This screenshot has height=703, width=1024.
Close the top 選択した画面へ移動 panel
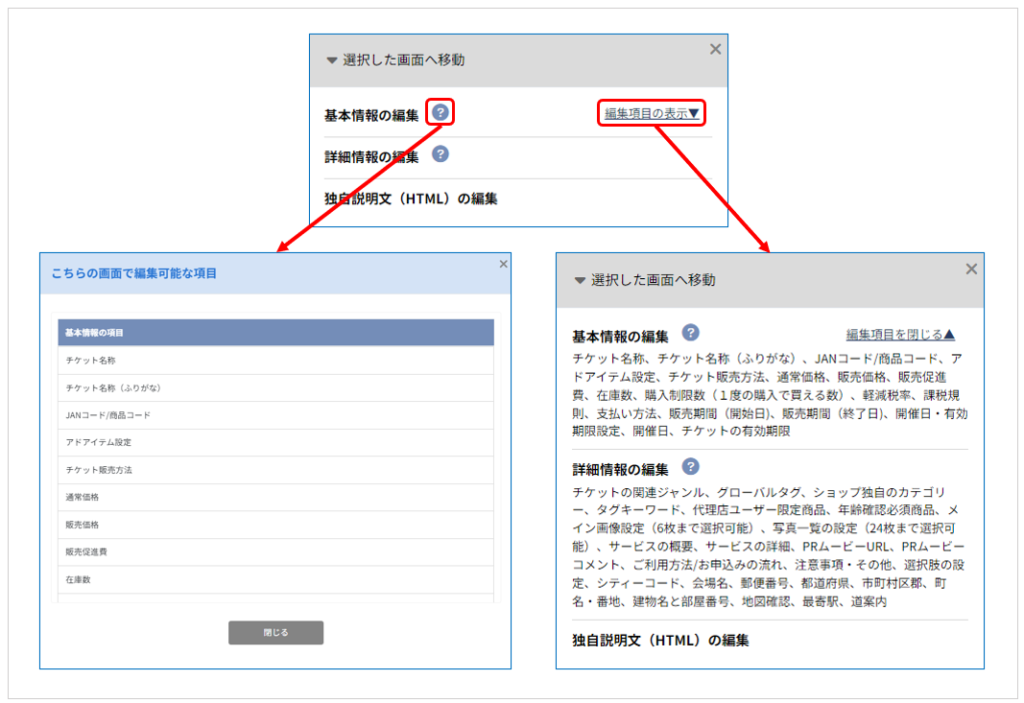(x=716, y=49)
